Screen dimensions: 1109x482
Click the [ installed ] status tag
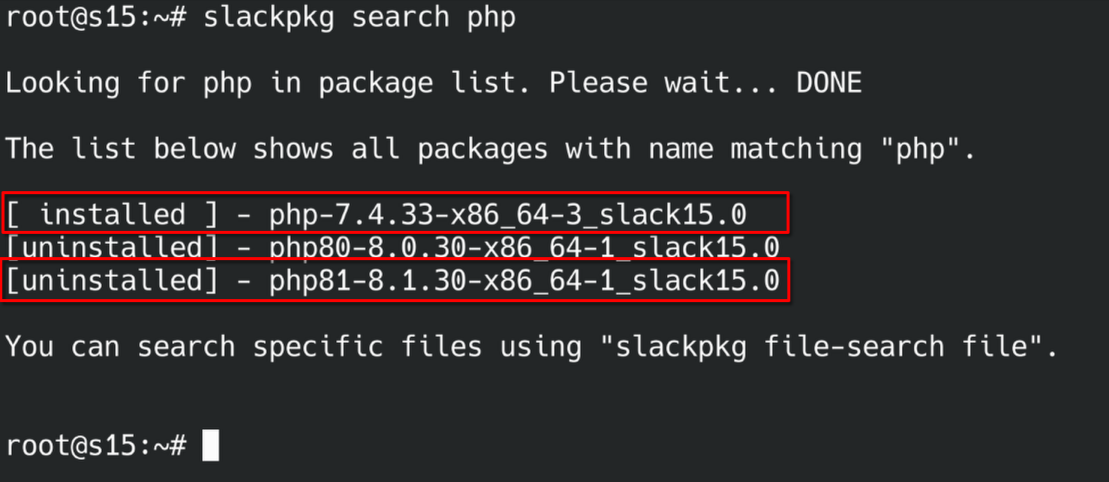112,214
